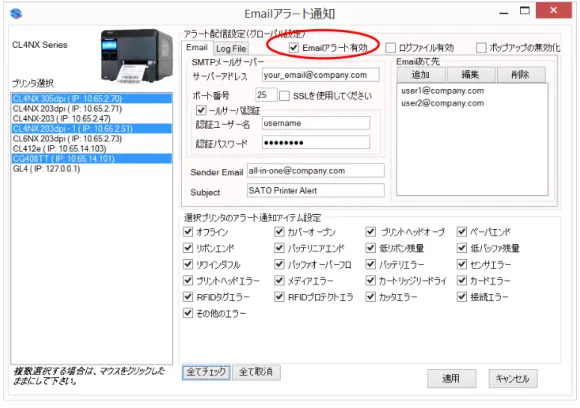Select printer CL4NX-203 (IP: 10.65.2.47)
The image size is (580, 408).
92,118
